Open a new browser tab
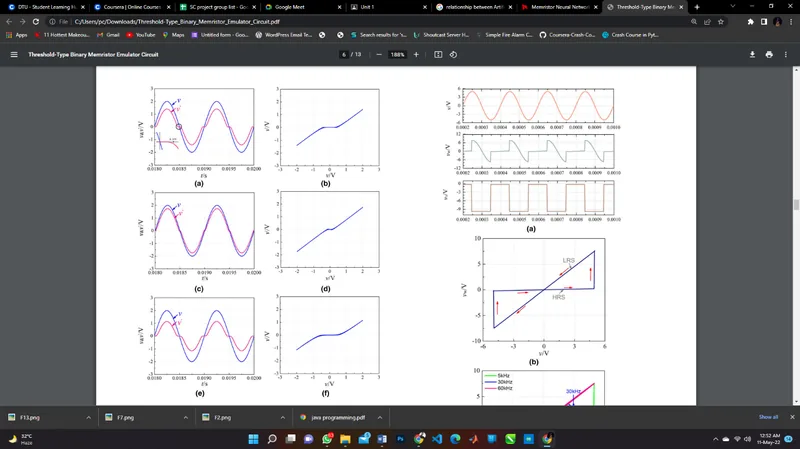Viewport: 800px width, 449px height. tap(697, 7)
